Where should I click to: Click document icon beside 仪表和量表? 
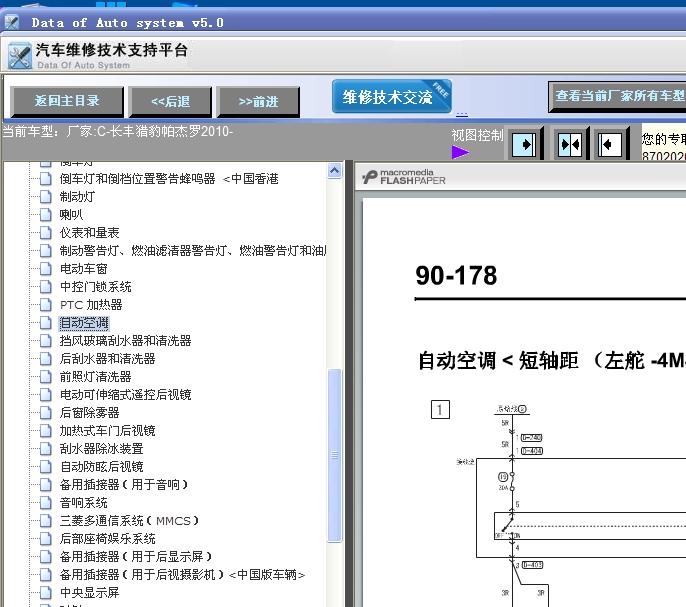[46, 232]
